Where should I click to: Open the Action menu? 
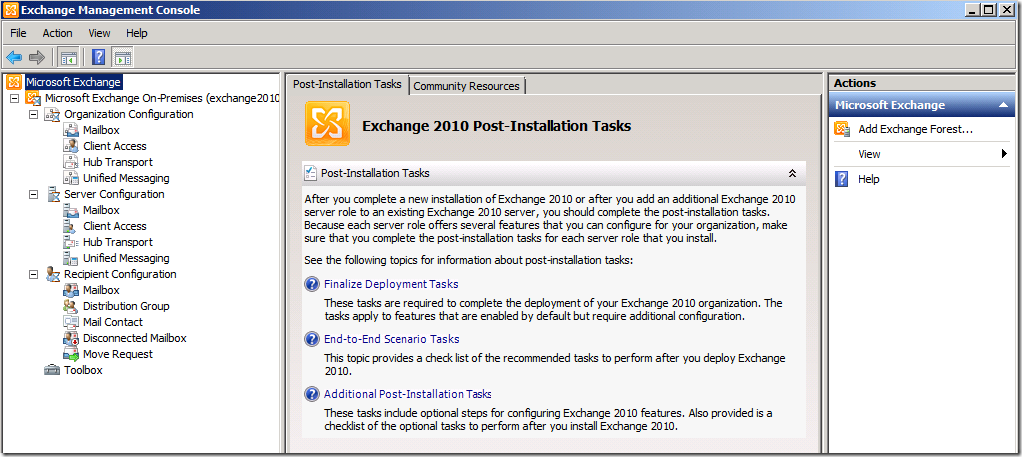[57, 33]
